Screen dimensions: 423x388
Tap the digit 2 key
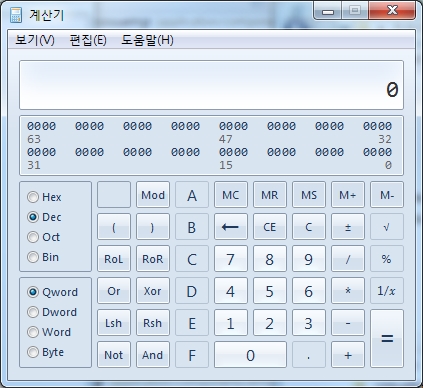270,323
